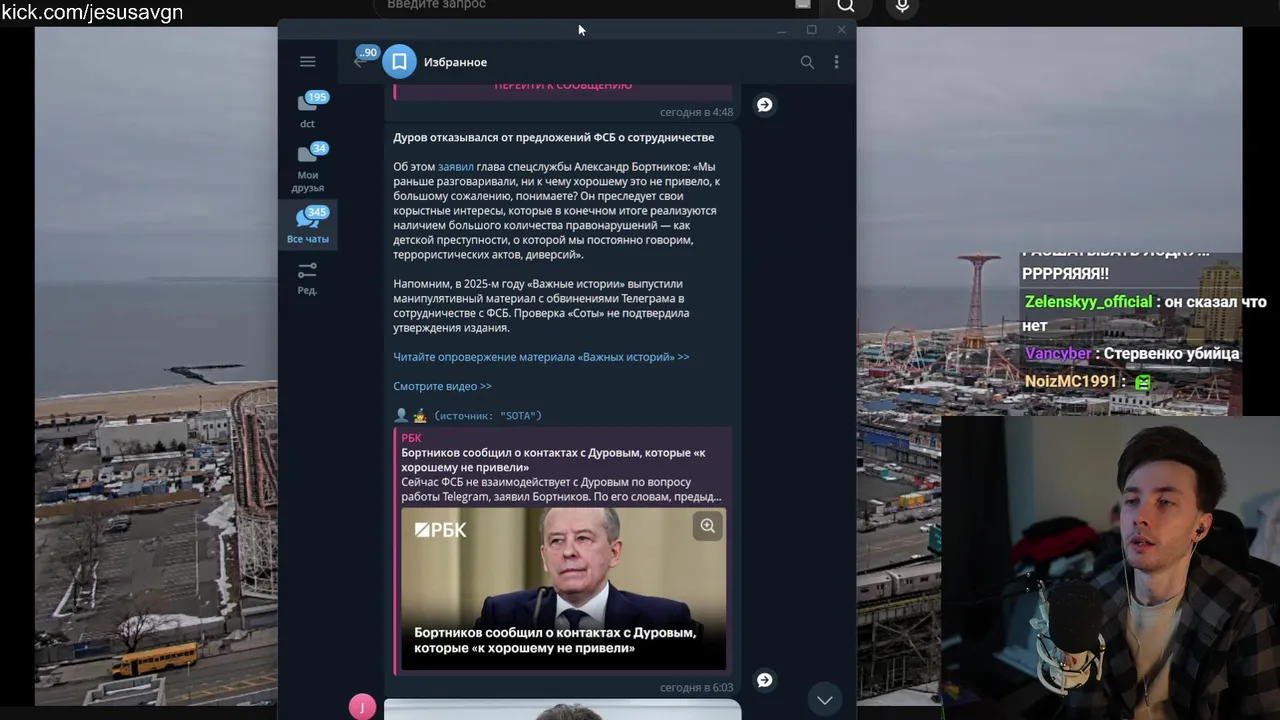This screenshot has width=1280, height=720.
Task: Maximize the Telegram window
Action: click(x=811, y=30)
